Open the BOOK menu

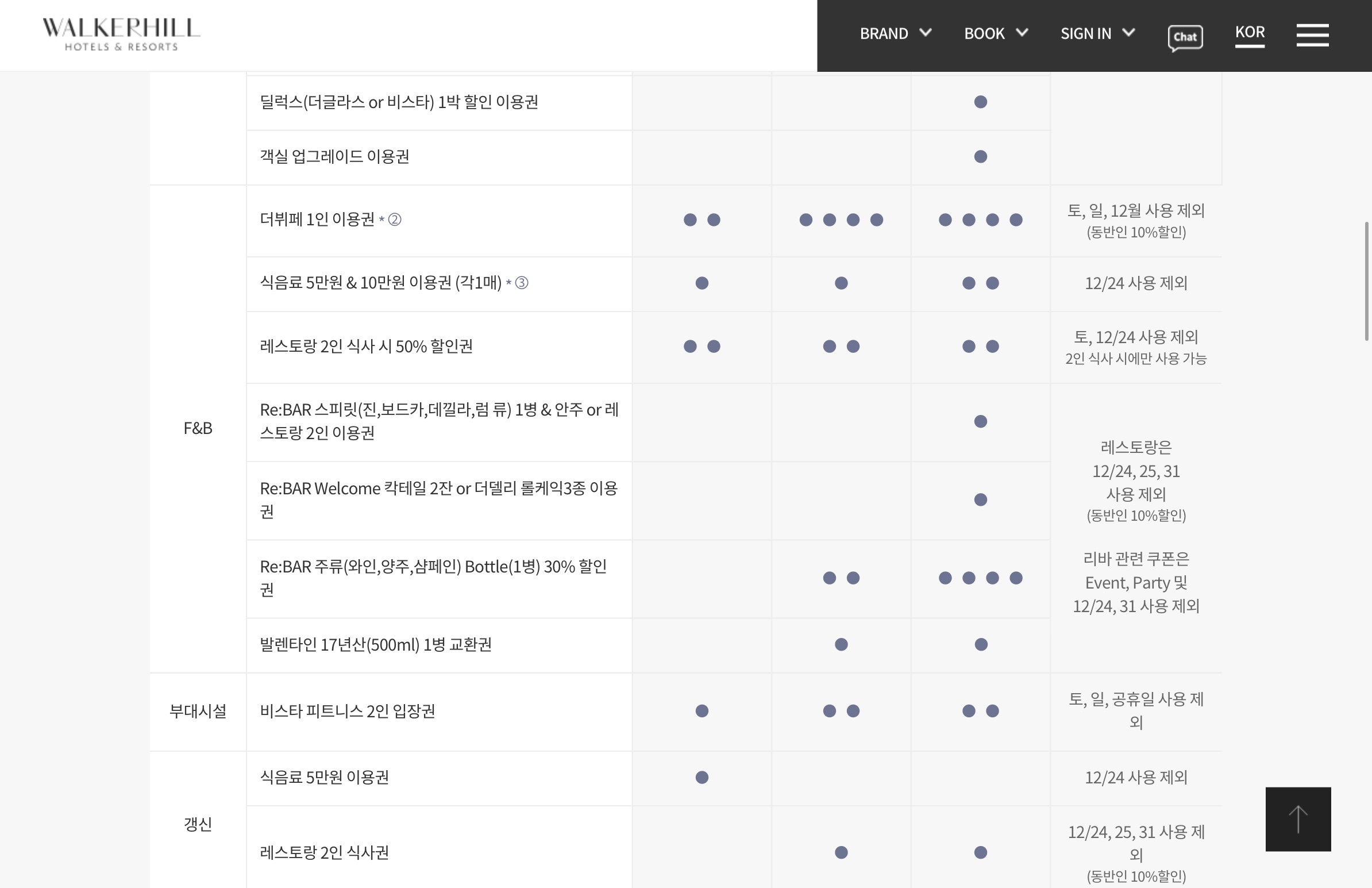pyautogui.click(x=984, y=33)
